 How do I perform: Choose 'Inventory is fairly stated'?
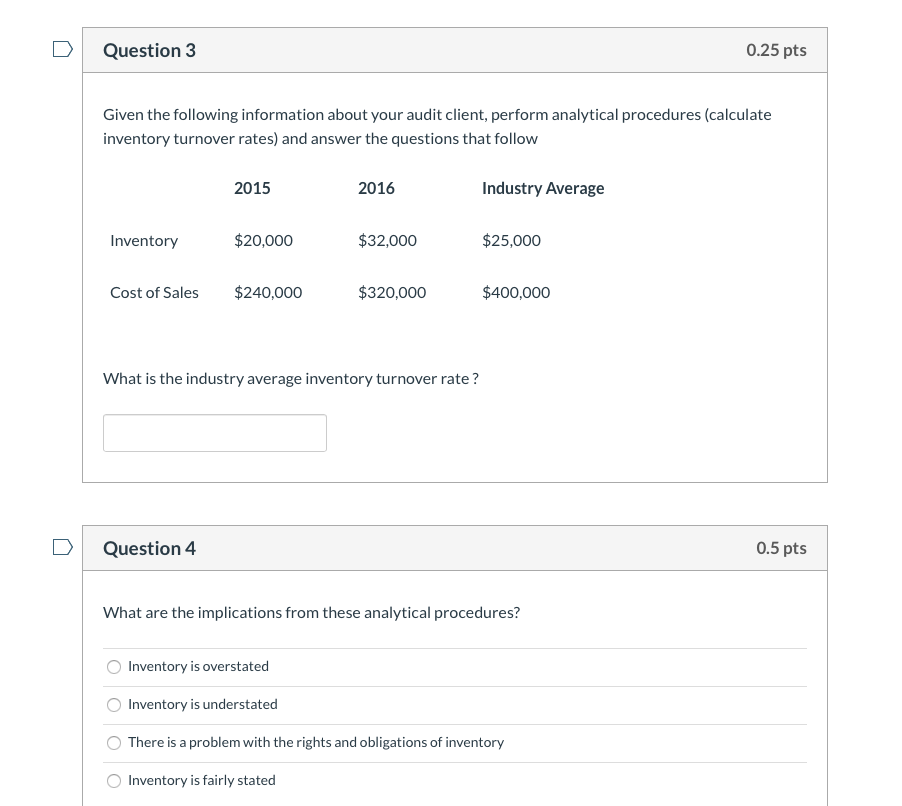pos(114,780)
